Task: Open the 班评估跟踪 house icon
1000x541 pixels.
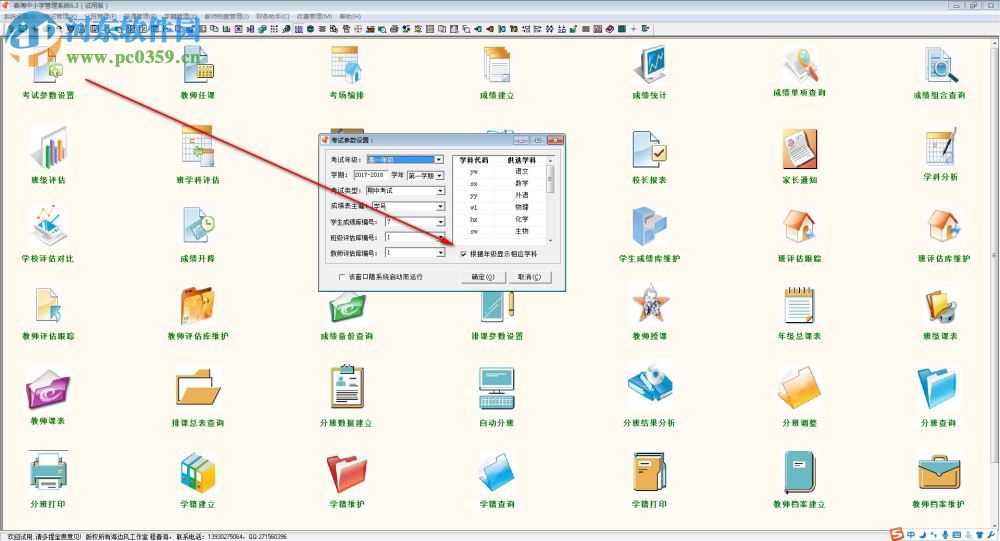Action: 799,226
